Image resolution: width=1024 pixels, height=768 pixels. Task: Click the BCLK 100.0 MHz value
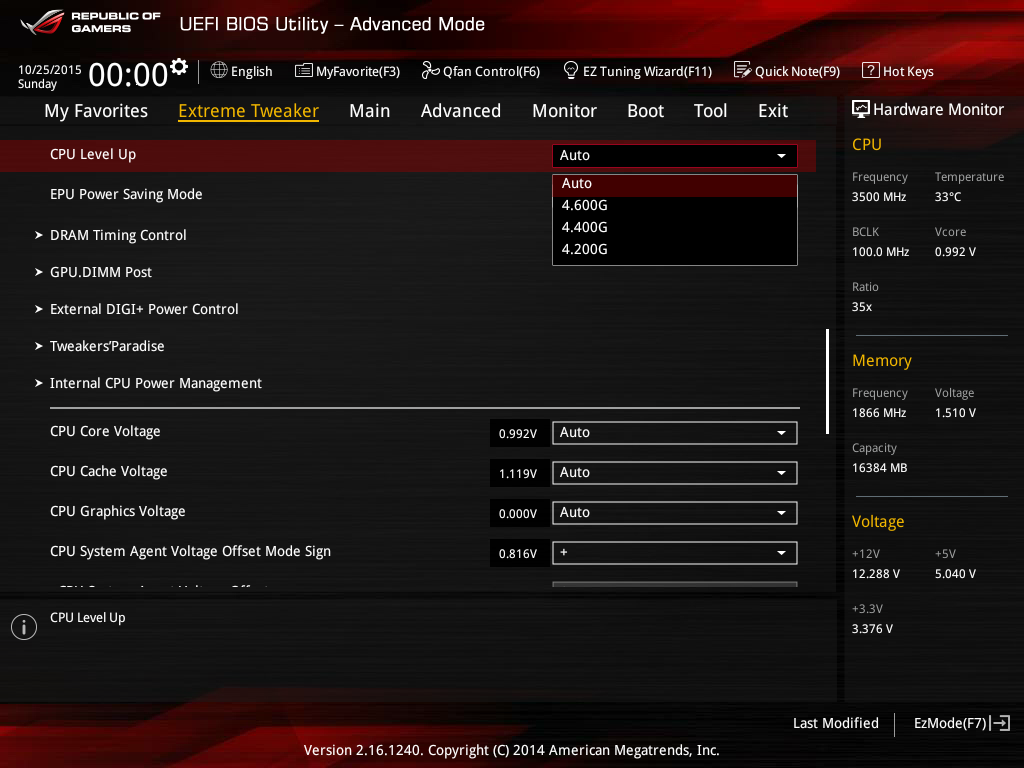point(880,251)
